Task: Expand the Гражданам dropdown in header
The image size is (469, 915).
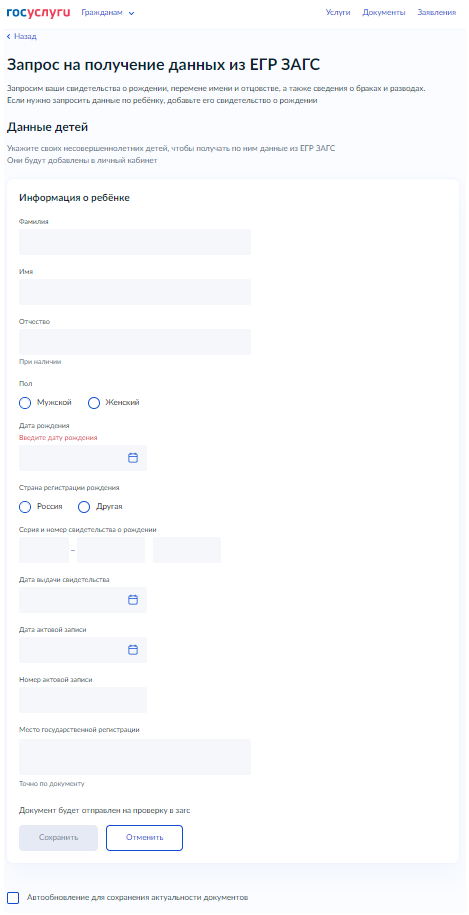Action: [x=108, y=13]
